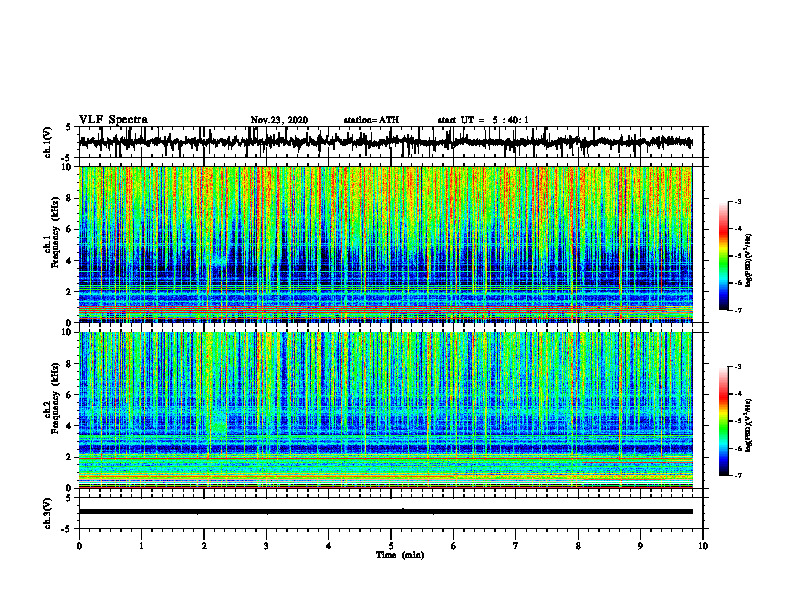Click the time axis tick label '5'
Screen dimensions: 792x612
391,546
